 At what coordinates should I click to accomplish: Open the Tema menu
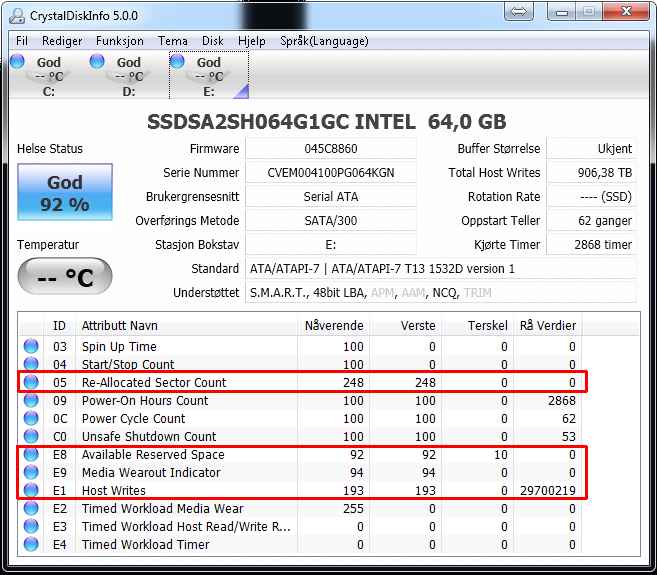coord(173,41)
